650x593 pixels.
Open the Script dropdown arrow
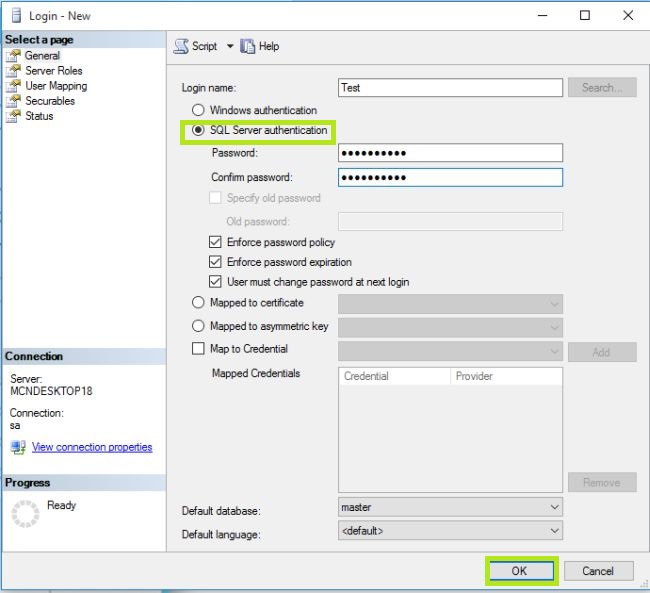(230, 46)
